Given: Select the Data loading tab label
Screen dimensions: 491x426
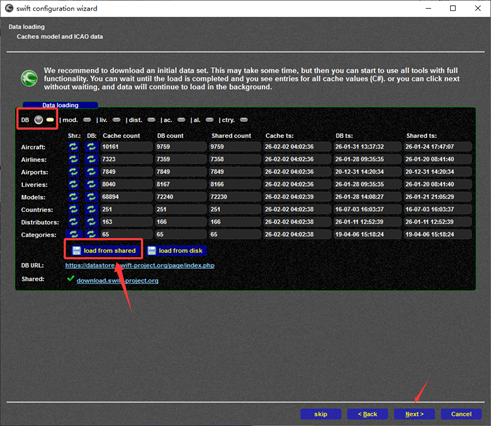Looking at the screenshot, I should click(60, 105).
